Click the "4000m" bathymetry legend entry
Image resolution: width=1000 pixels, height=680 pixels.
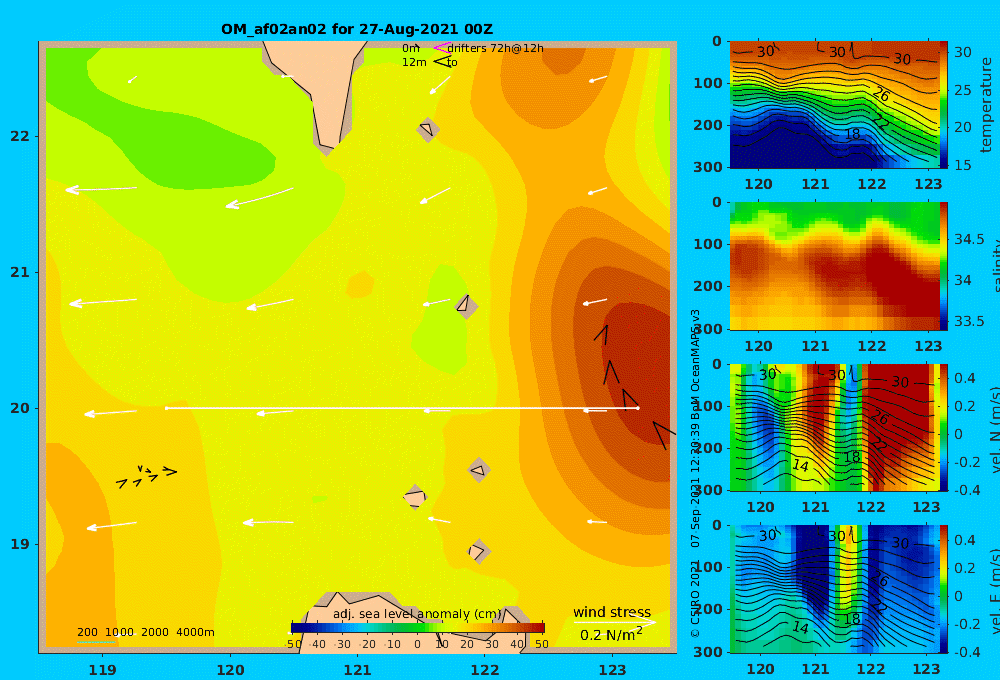195,632
